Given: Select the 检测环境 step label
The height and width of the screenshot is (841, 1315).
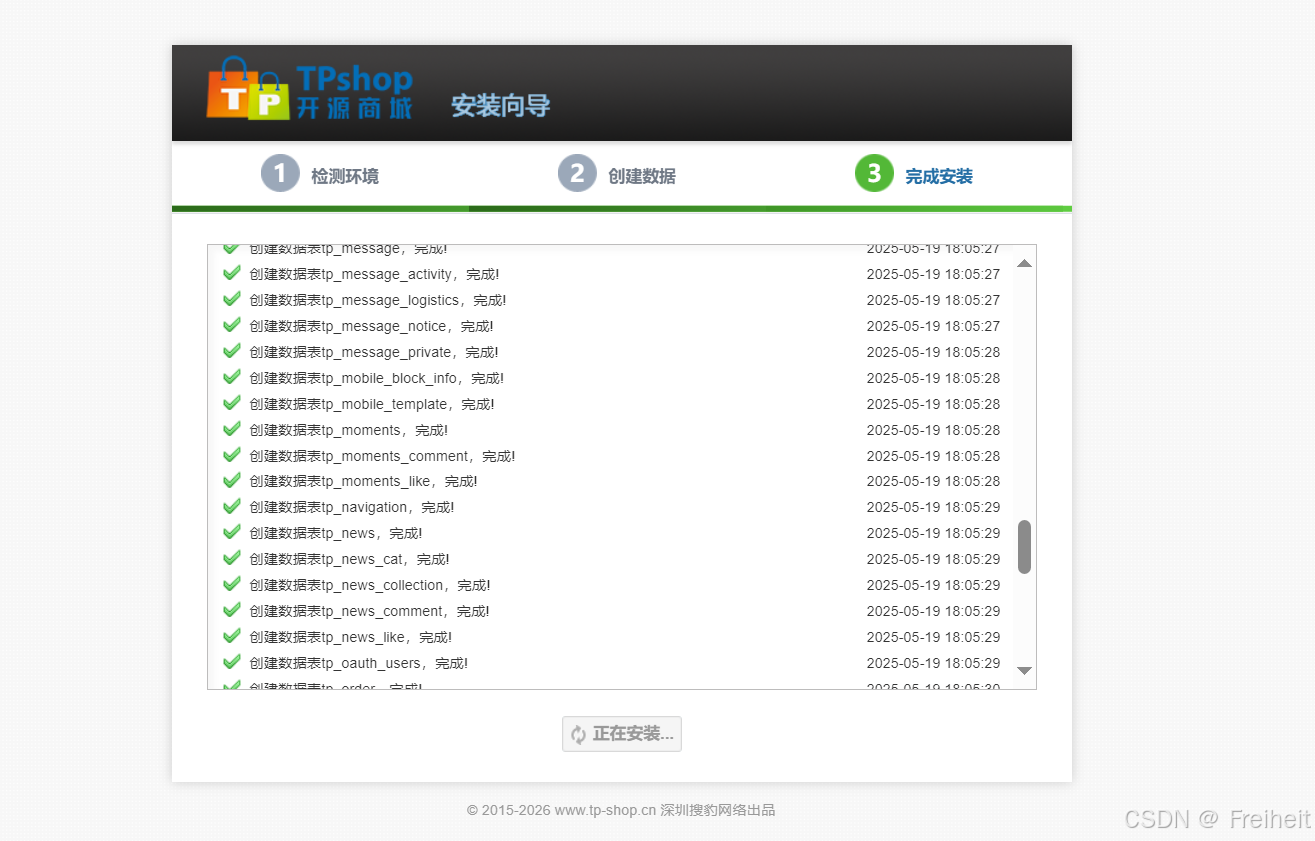Looking at the screenshot, I should point(345,176).
